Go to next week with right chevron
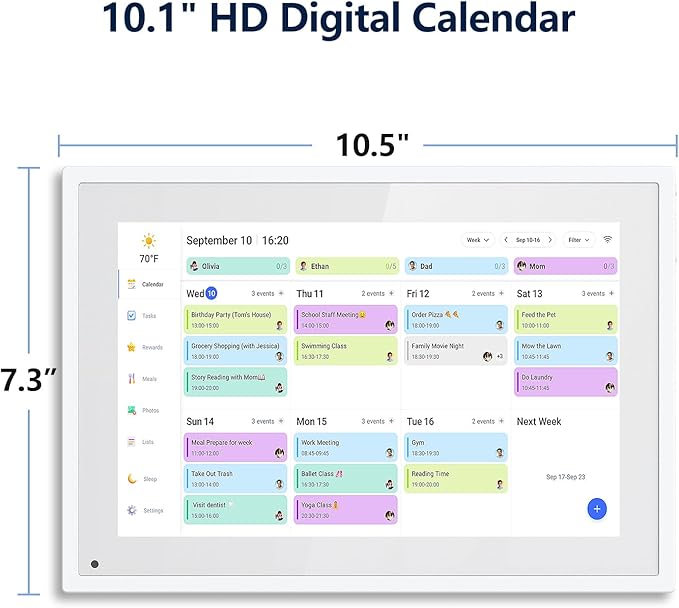 tap(550, 240)
